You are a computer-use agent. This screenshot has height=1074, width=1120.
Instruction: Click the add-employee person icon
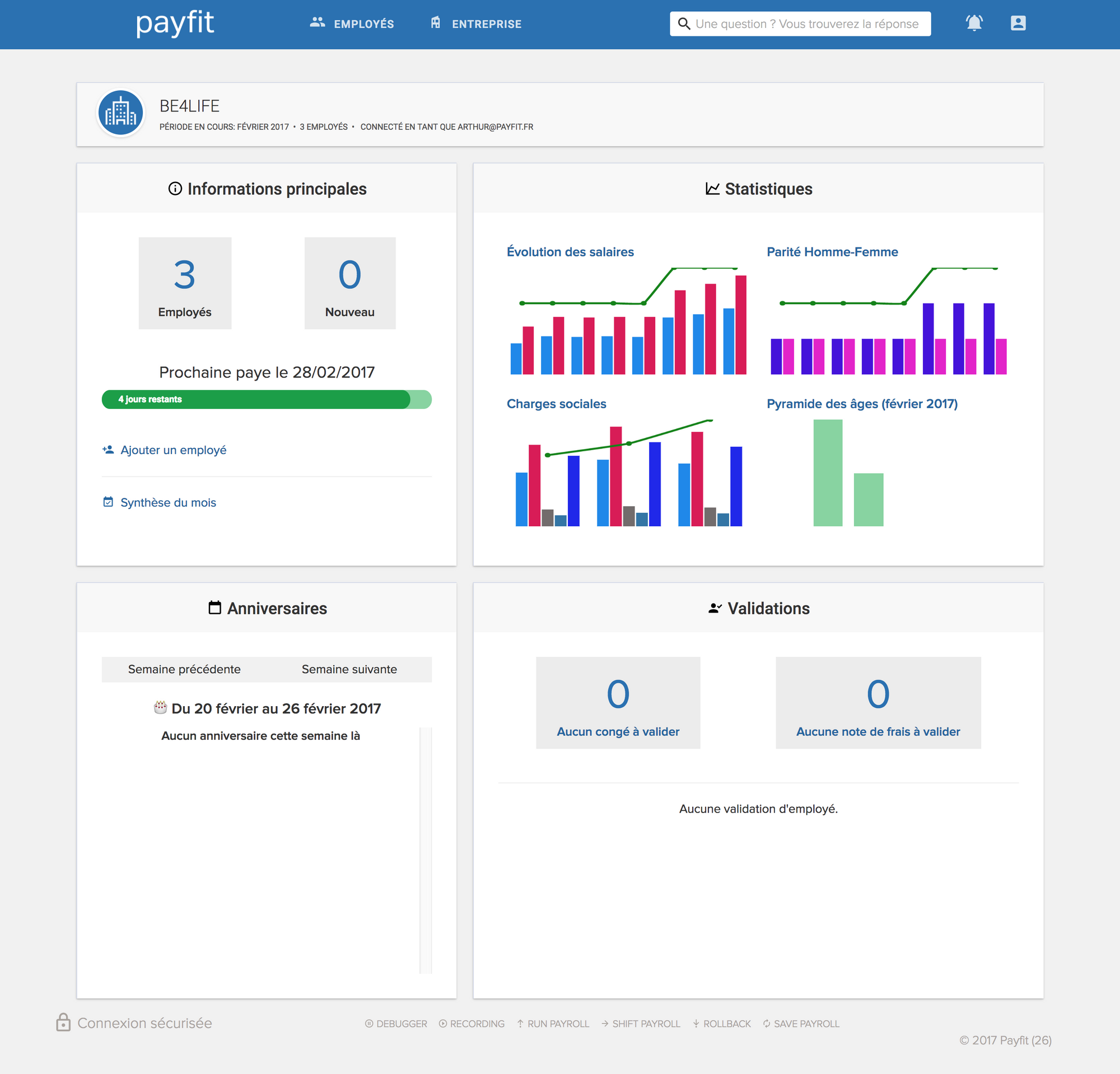coord(108,450)
